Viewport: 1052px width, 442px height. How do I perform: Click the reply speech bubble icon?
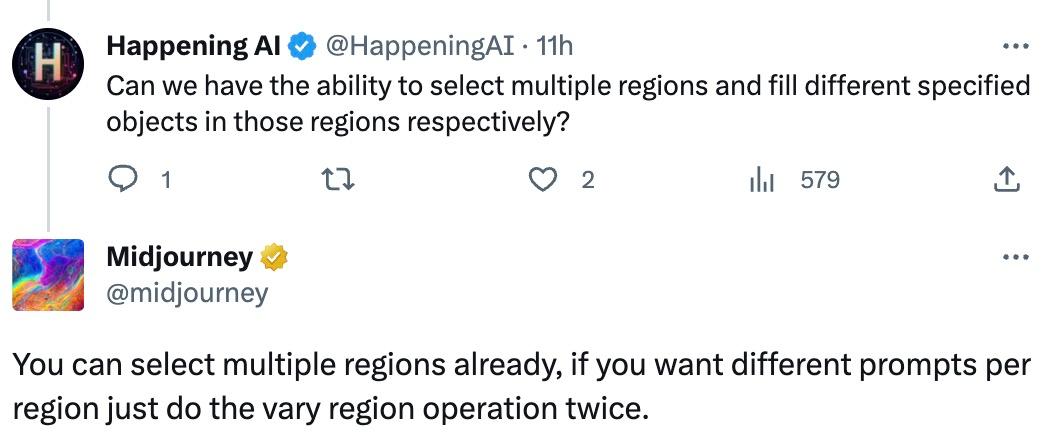[x=123, y=180]
